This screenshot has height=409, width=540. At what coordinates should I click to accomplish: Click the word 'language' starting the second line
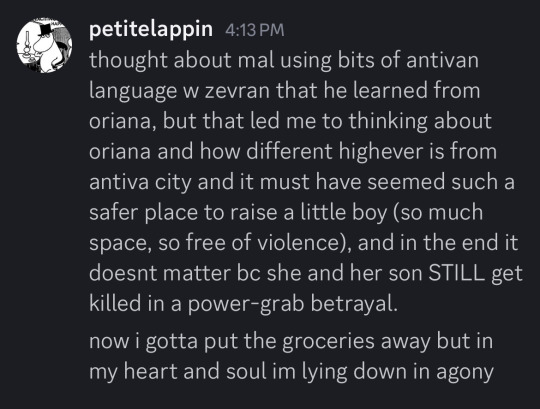pyautogui.click(x=133, y=91)
